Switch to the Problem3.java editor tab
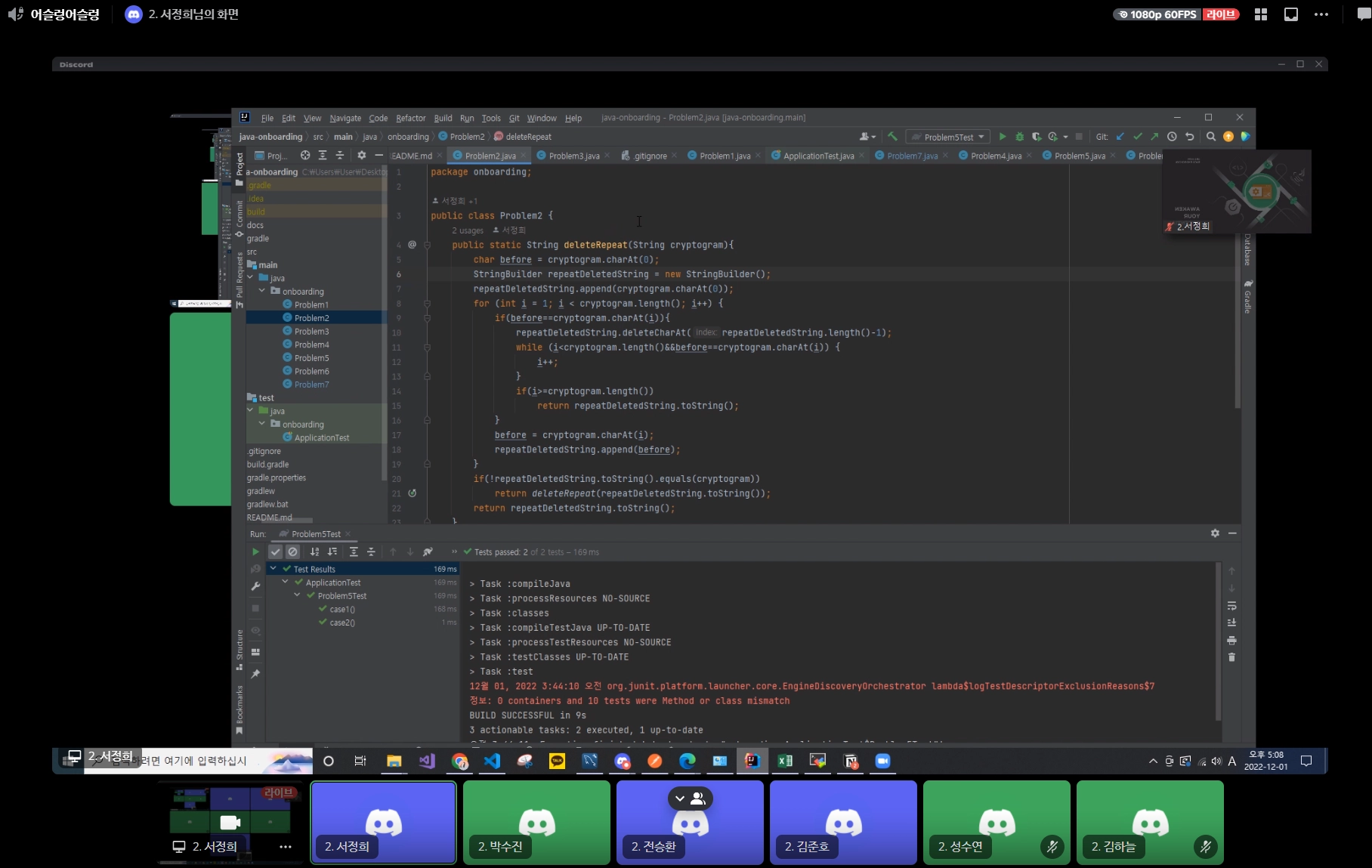The height and width of the screenshot is (868, 1372). point(573,156)
